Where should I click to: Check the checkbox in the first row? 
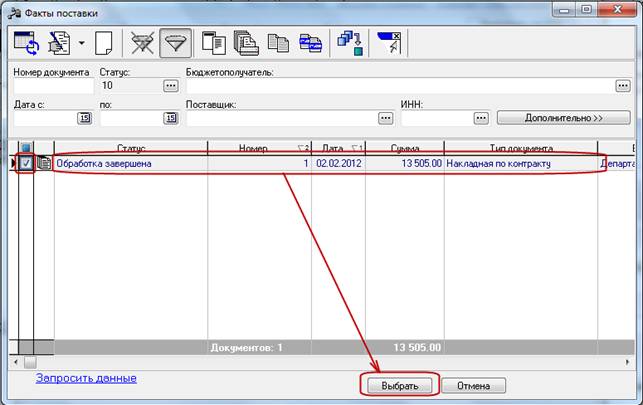click(x=27, y=163)
